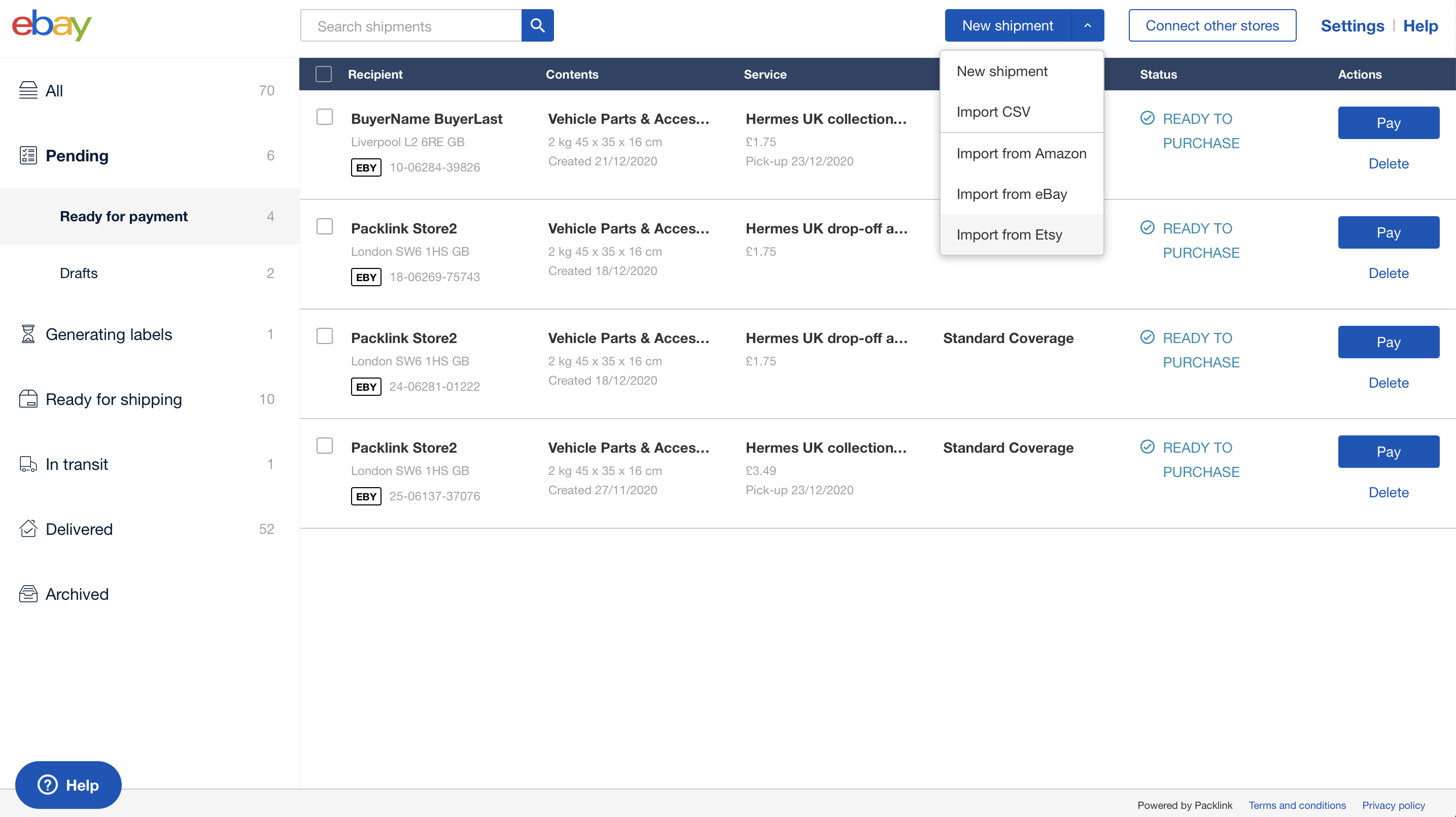
Task: Choose Import from Amazon option
Action: tap(1021, 153)
